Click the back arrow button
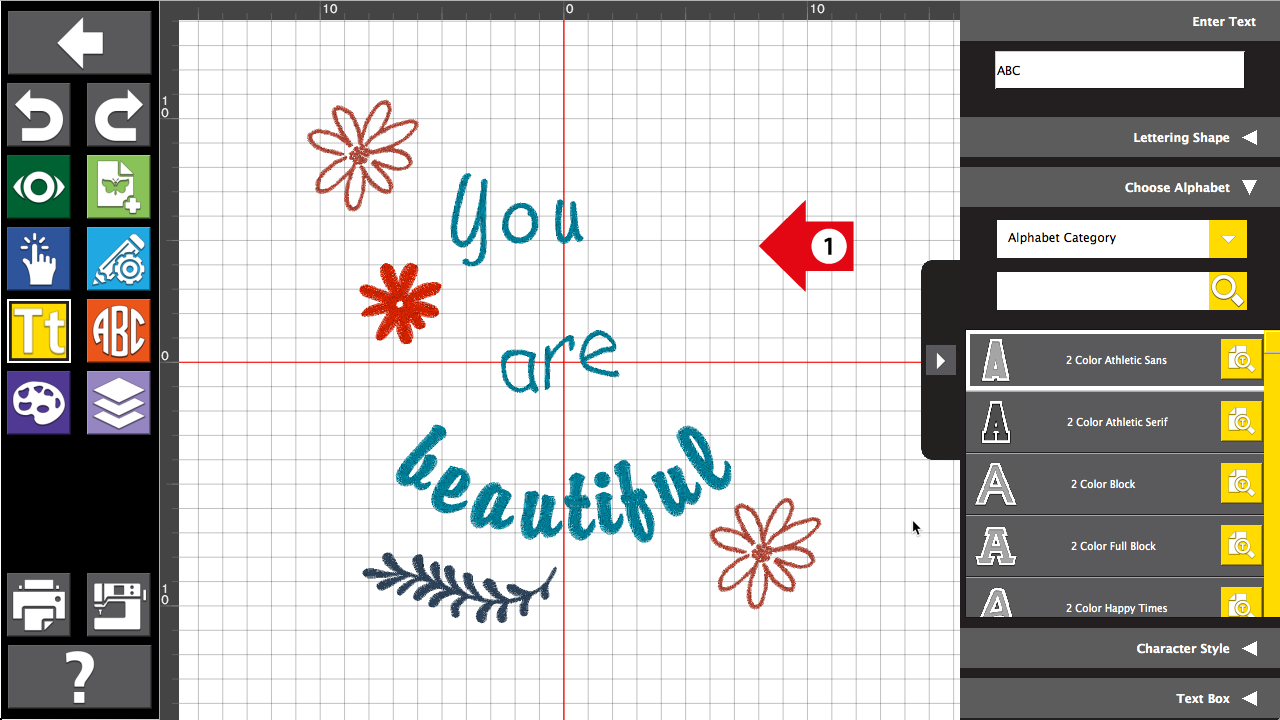Image resolution: width=1280 pixels, height=720 pixels. (x=80, y=43)
